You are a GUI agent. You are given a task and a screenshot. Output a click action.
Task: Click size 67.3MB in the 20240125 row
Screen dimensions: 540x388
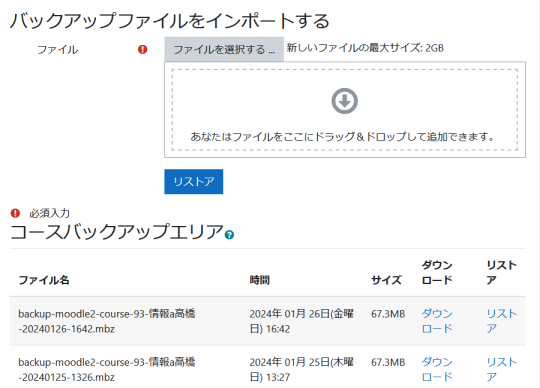388,362
